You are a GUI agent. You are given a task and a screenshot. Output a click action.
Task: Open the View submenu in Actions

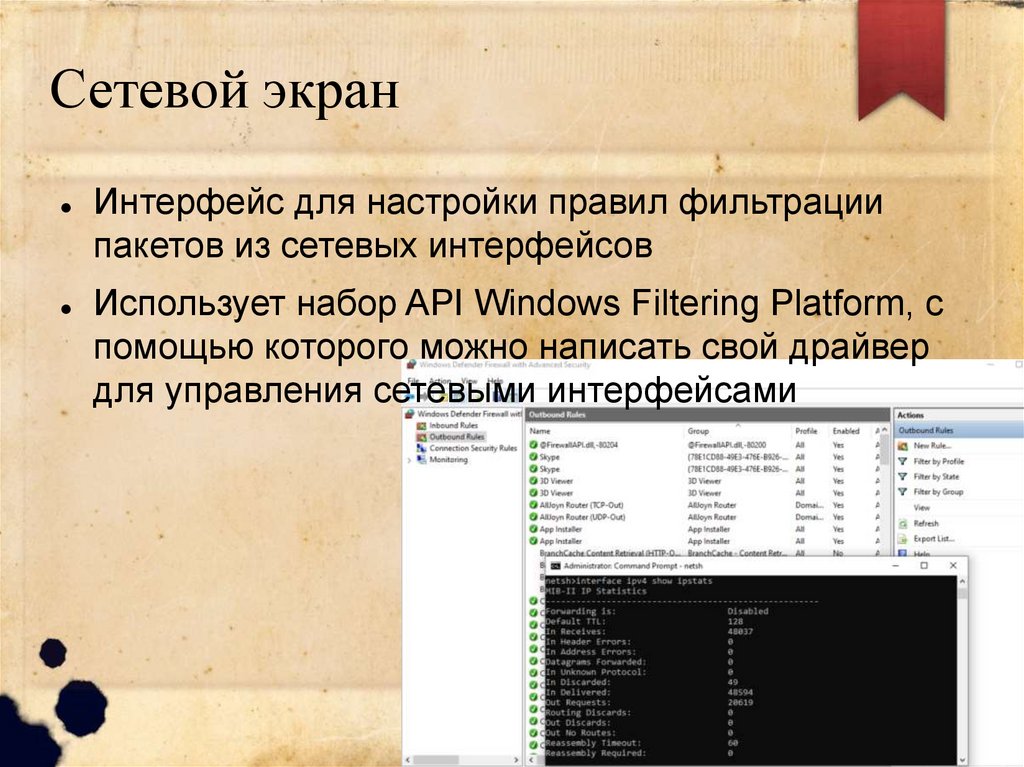click(921, 508)
